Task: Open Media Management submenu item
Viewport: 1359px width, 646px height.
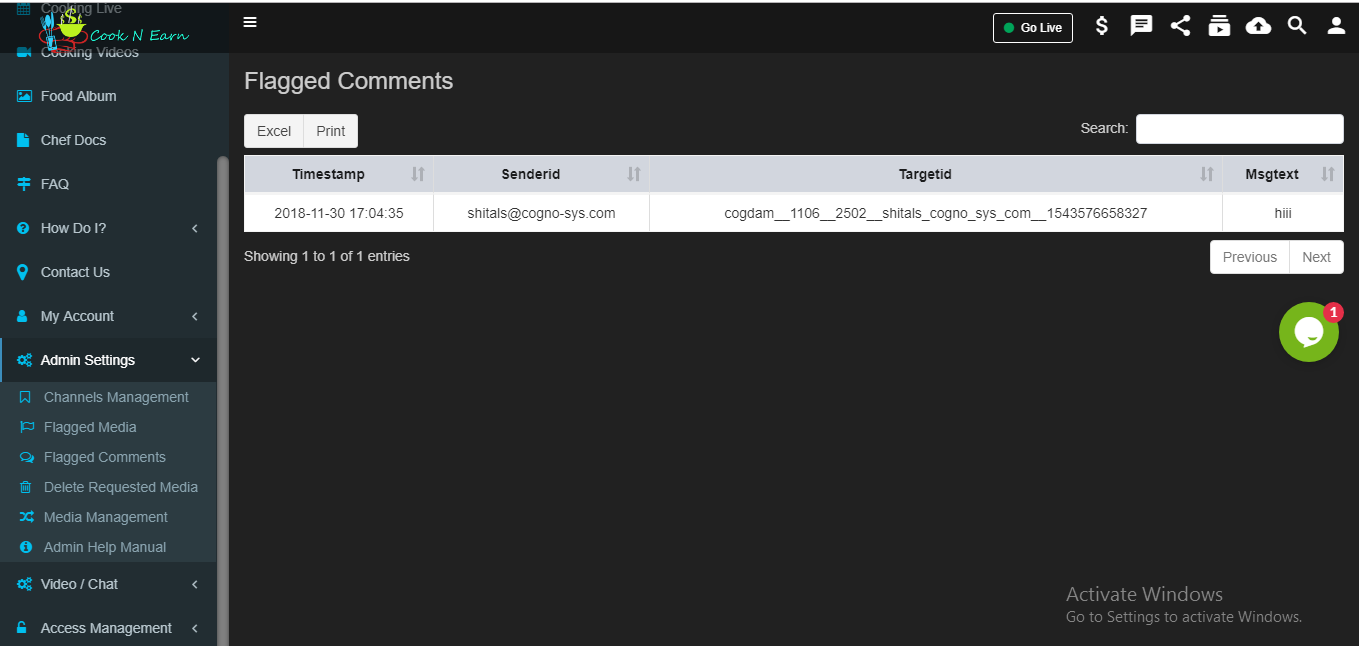Action: (108, 517)
